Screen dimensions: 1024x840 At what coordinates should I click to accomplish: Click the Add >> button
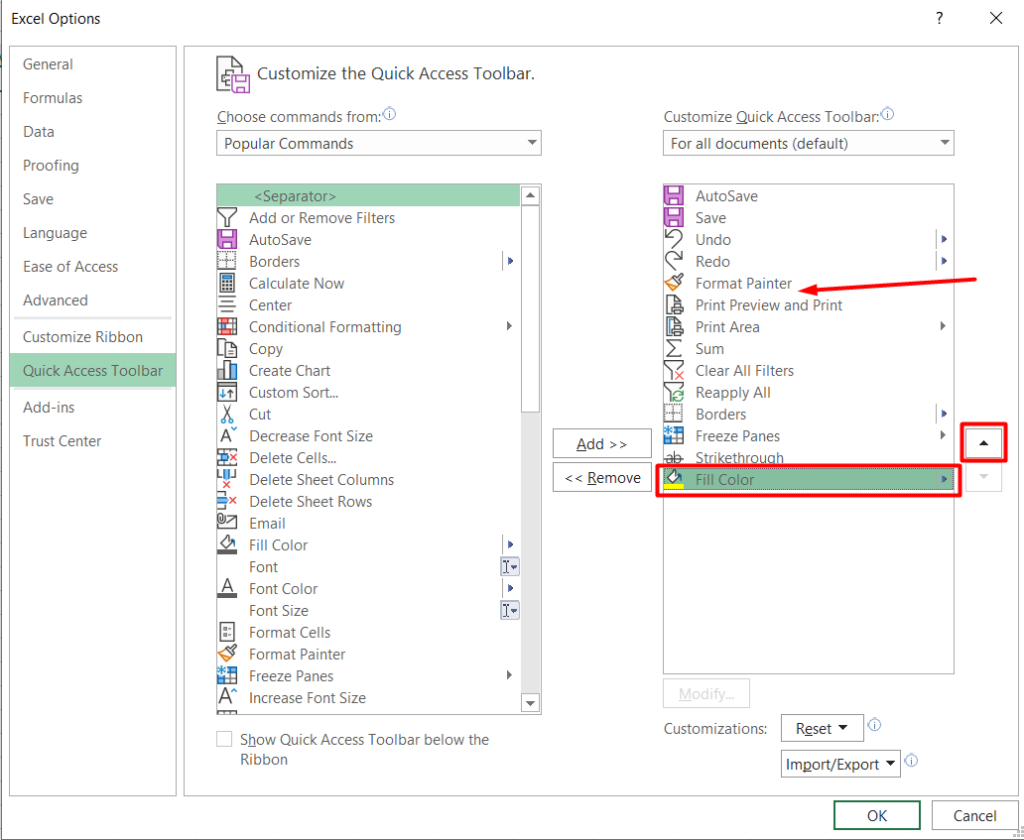tap(601, 444)
